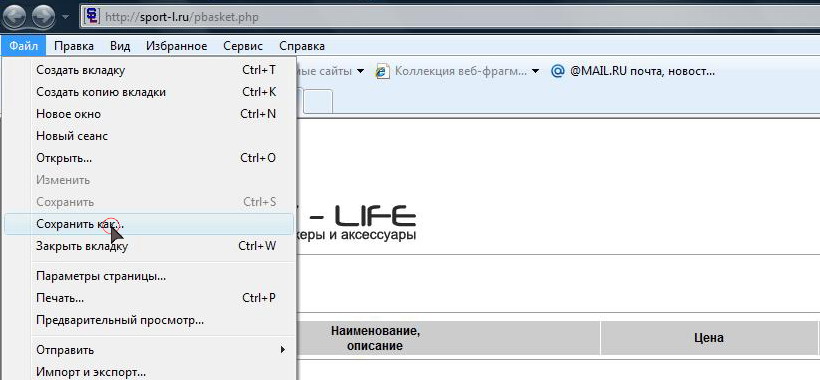Open the Коллекция веб-фрагм... link

(x=461, y=71)
